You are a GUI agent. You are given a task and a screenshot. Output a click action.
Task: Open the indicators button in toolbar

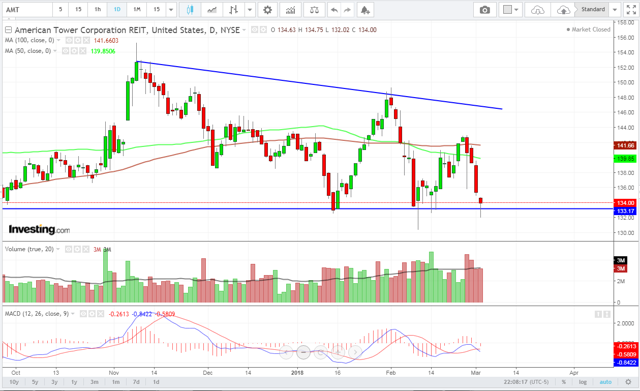point(290,10)
